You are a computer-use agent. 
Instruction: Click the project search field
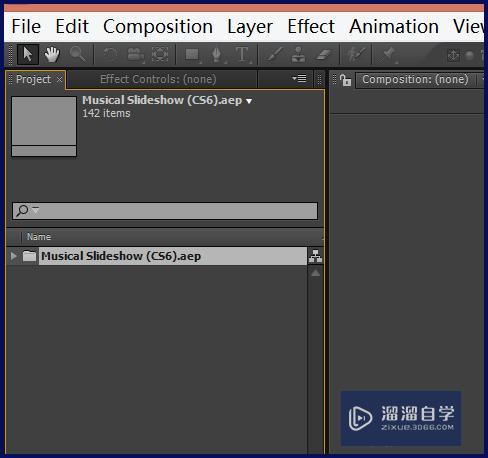[x=165, y=211]
